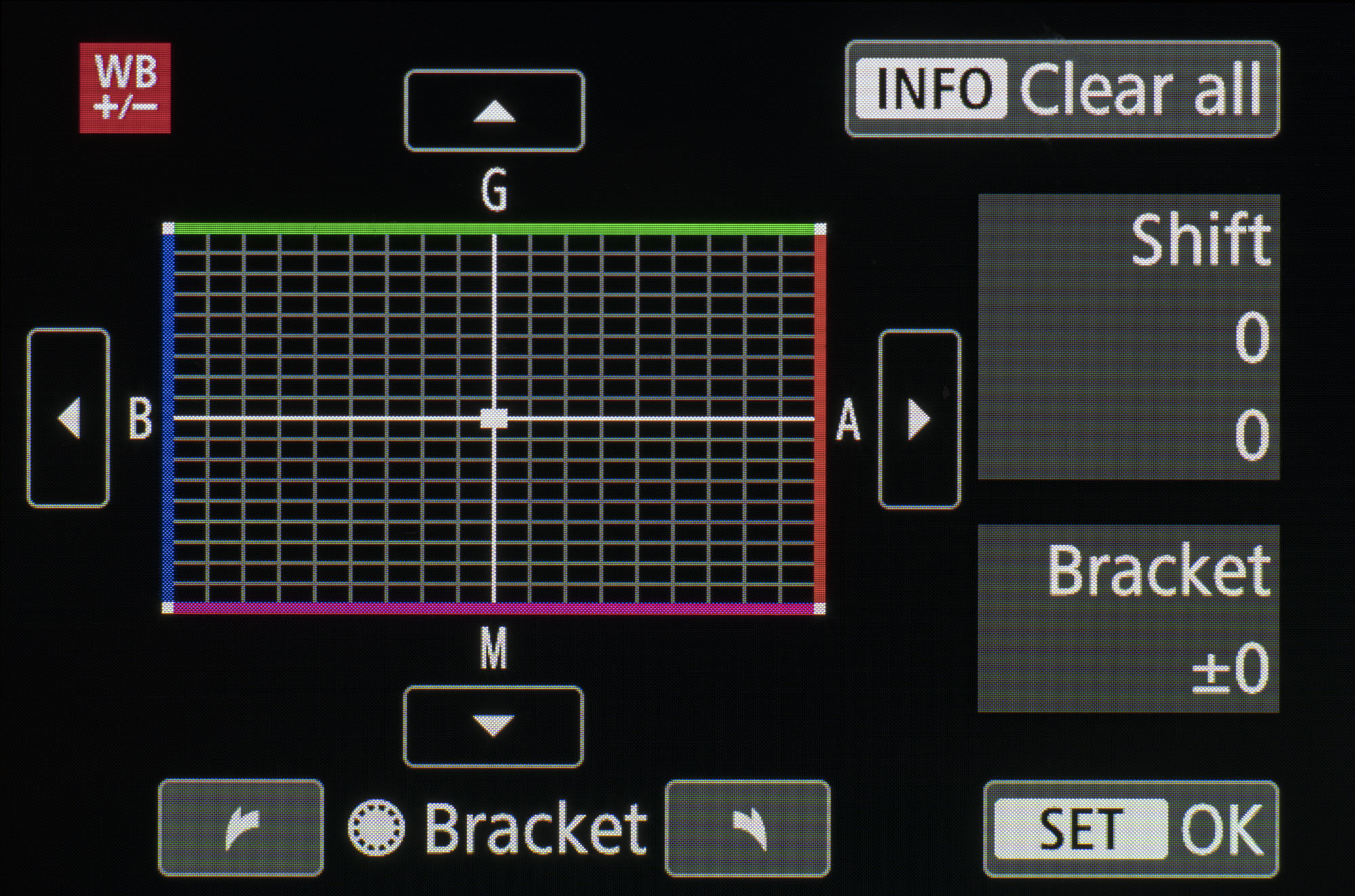The height and width of the screenshot is (896, 1355).
Task: Tap the Shift value panel
Action: (x=1129, y=337)
